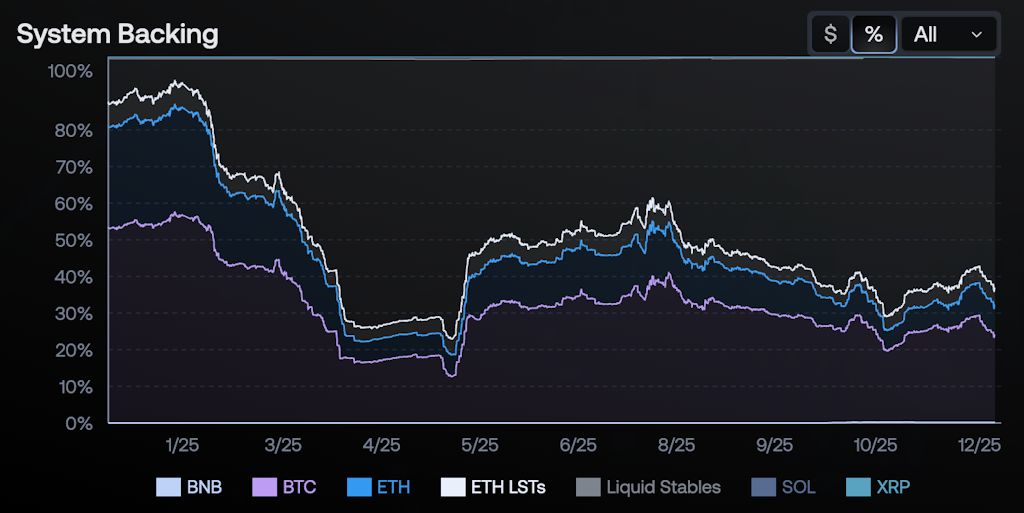This screenshot has width=1024, height=513.
Task: Hide the BTC series via legend text
Action: [299, 487]
